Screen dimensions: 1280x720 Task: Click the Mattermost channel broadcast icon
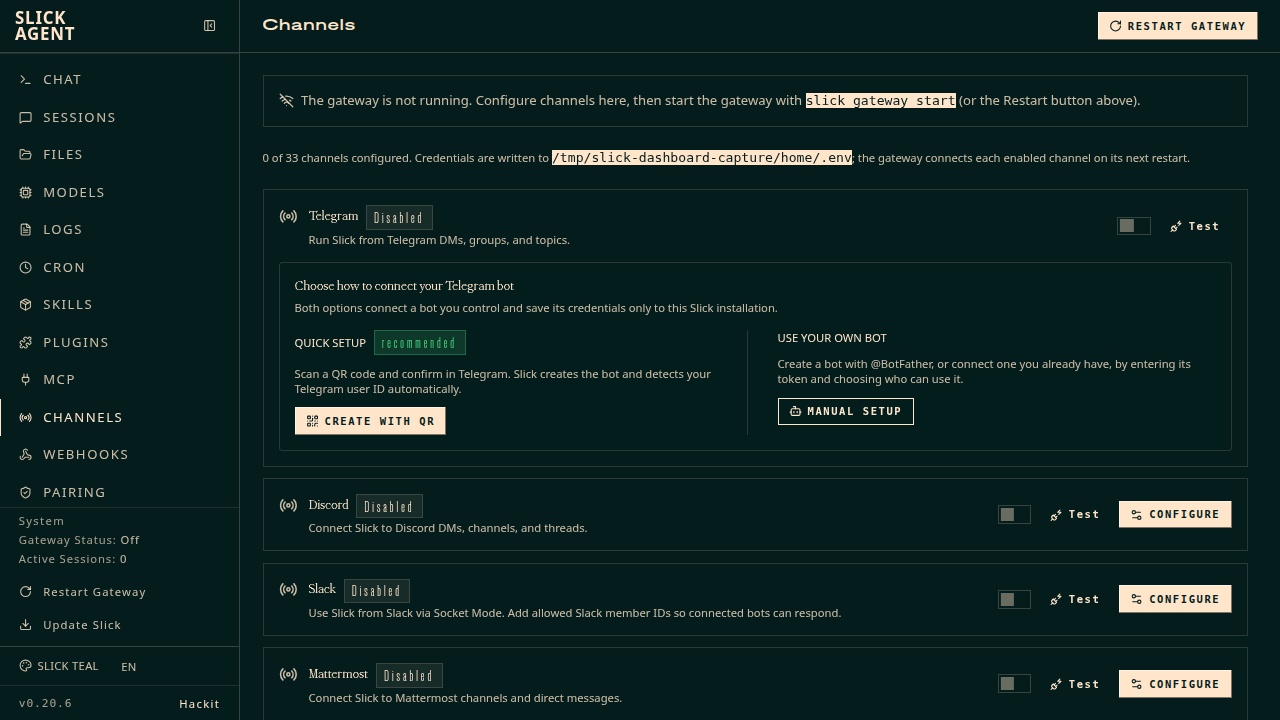pyautogui.click(x=288, y=675)
